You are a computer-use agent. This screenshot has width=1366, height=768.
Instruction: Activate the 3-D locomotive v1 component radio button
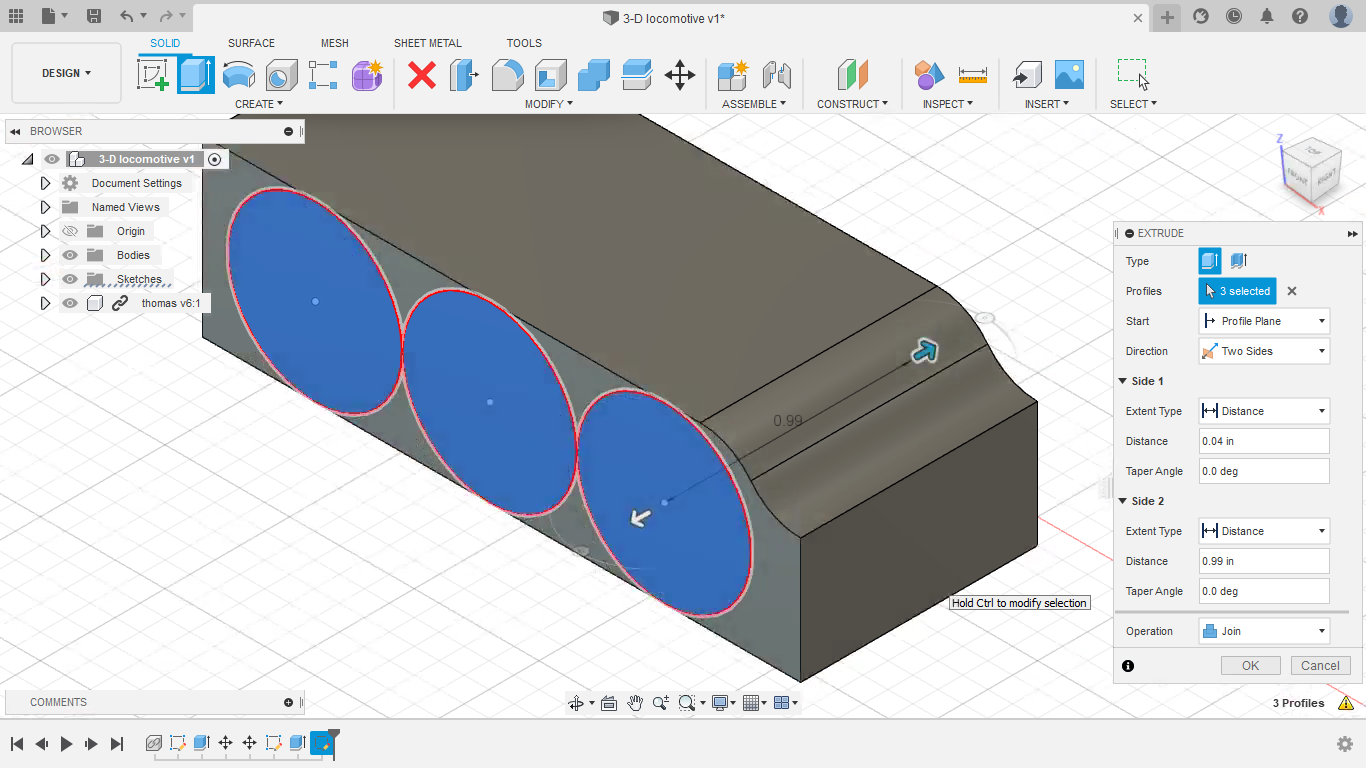point(214,159)
